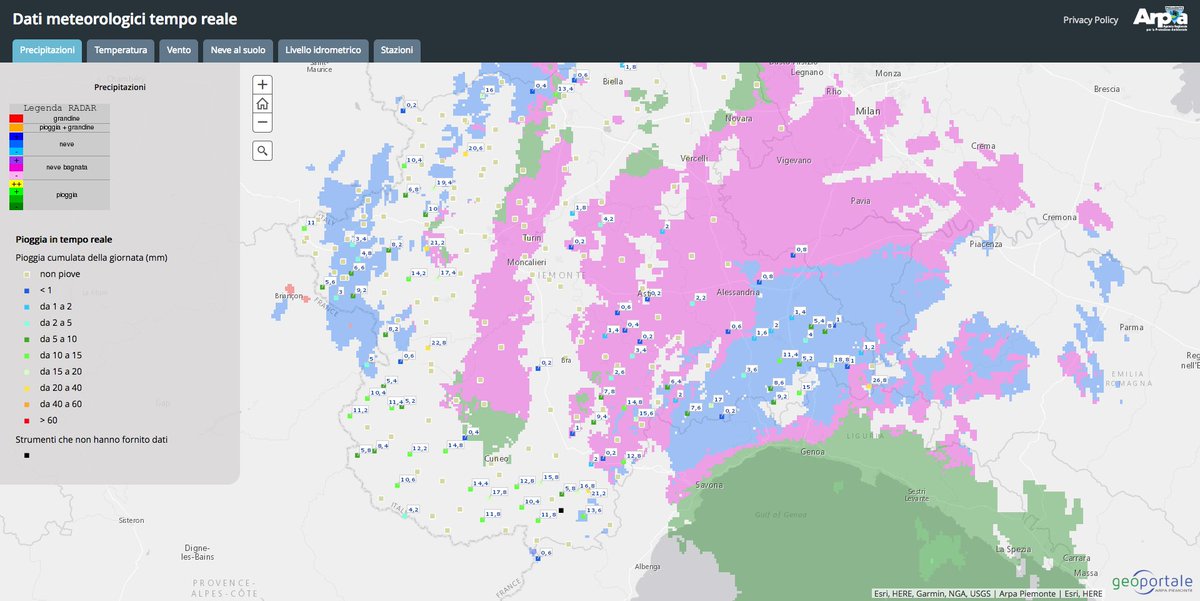The image size is (1200, 601).
Task: Click the station labeled 17,4
Action: click(449, 272)
